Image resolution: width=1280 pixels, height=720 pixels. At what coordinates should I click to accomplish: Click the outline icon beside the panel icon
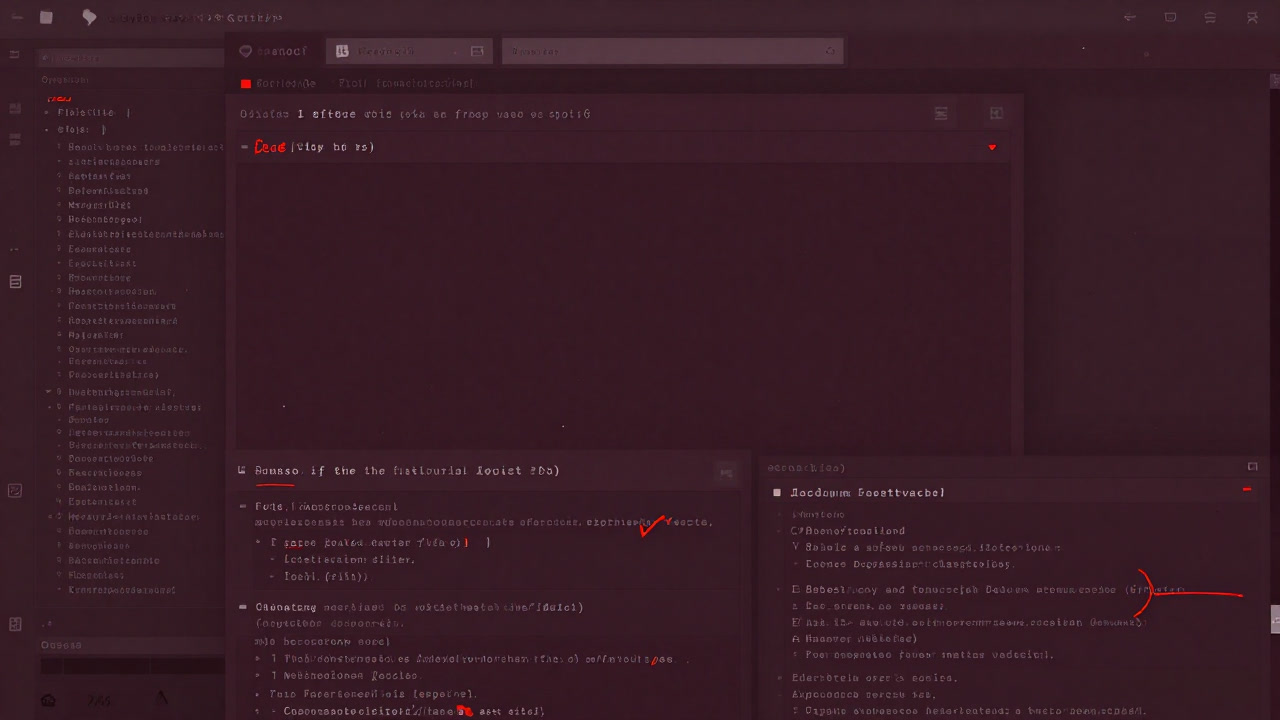tap(941, 113)
